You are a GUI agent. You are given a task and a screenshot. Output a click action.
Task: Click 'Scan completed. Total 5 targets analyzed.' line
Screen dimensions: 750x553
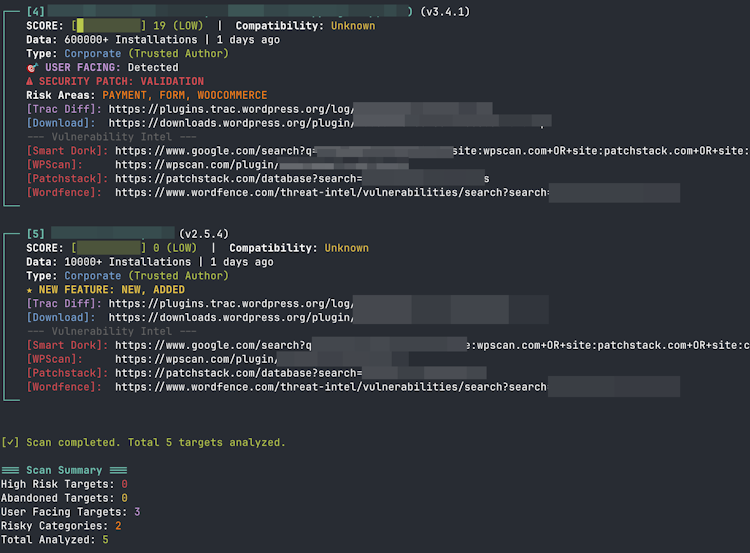156,442
